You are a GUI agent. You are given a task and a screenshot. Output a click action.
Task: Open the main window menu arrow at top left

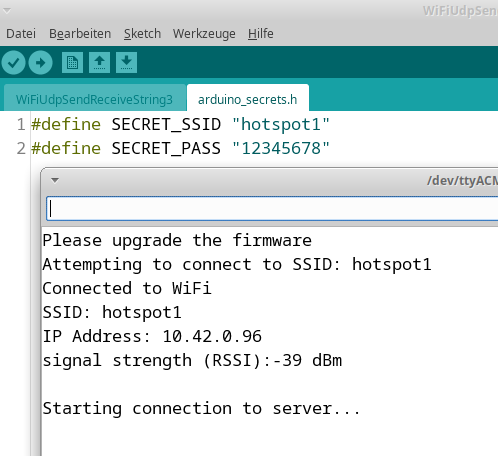[7, 11]
